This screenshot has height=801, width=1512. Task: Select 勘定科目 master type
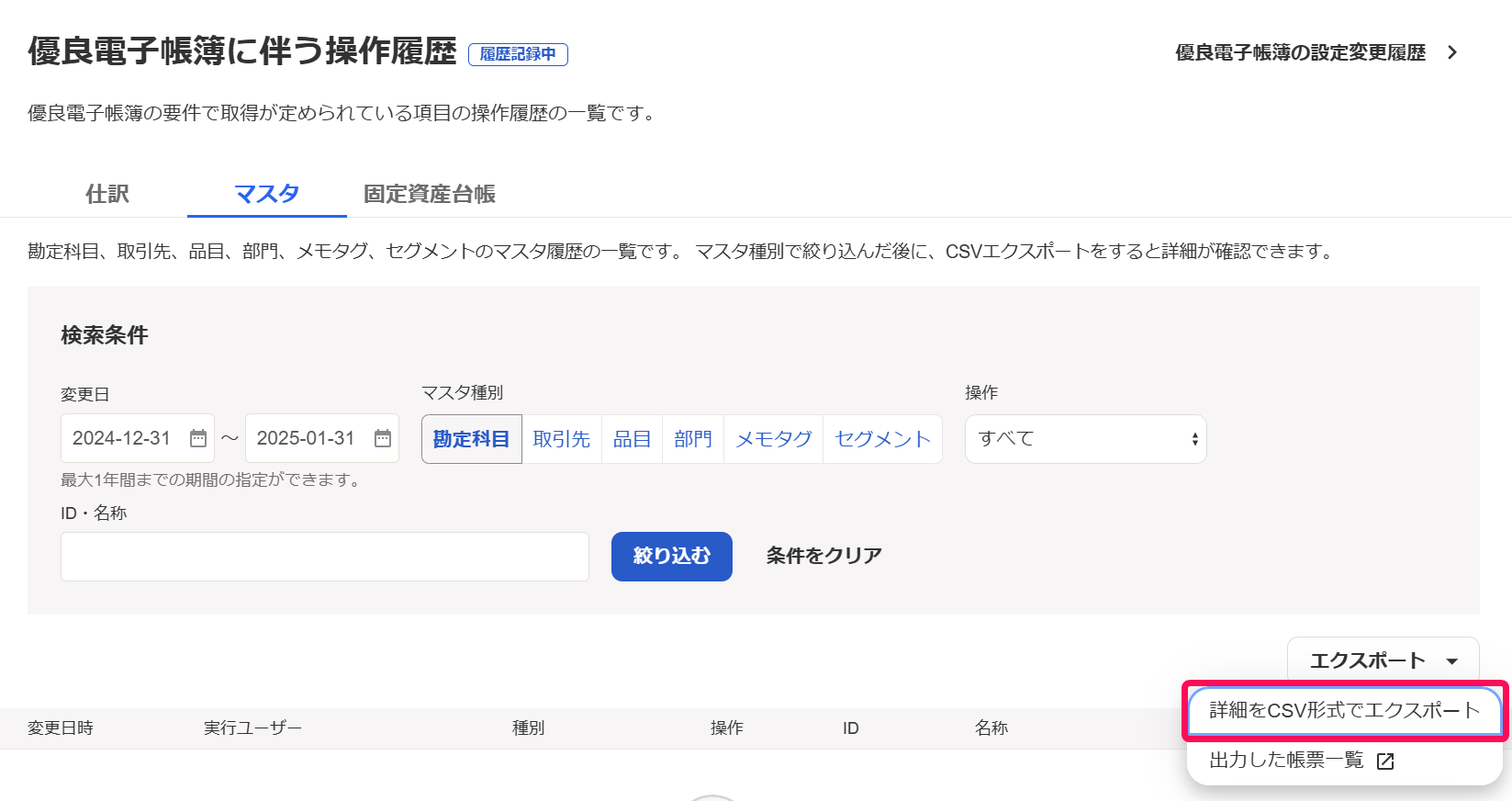(x=472, y=439)
